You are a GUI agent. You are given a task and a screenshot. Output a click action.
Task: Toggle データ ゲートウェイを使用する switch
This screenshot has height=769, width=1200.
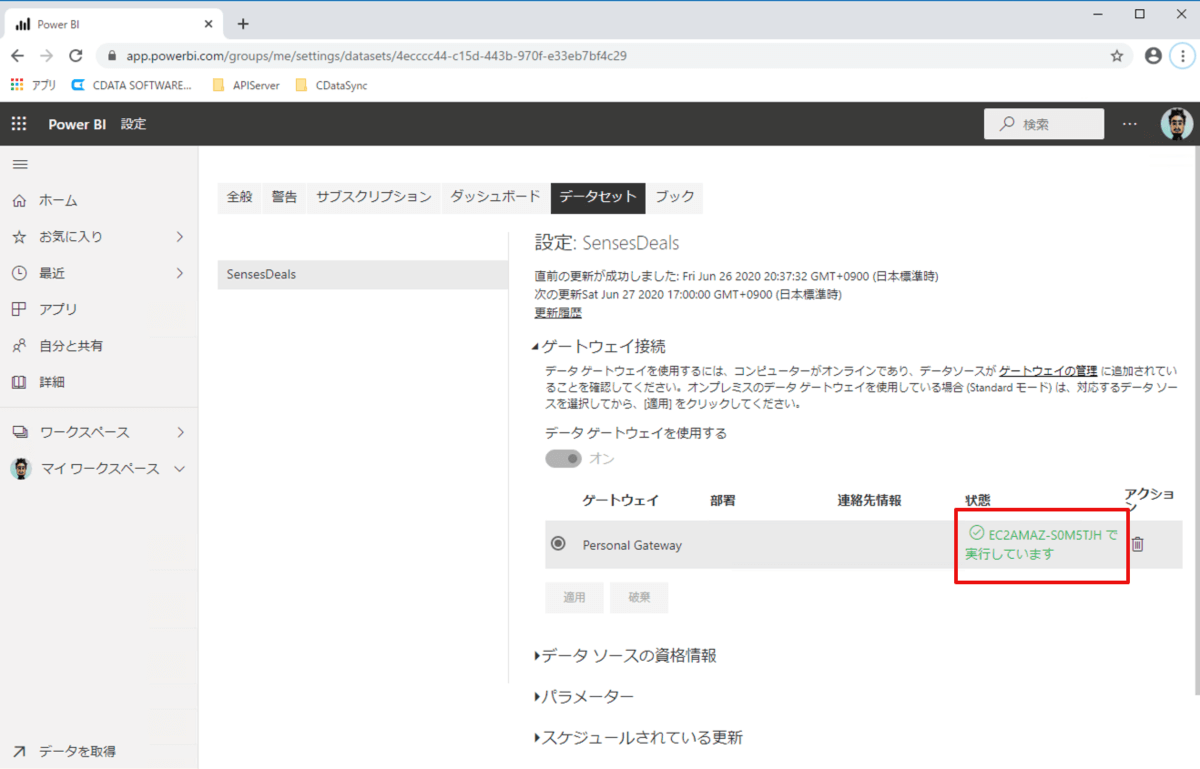(564, 458)
